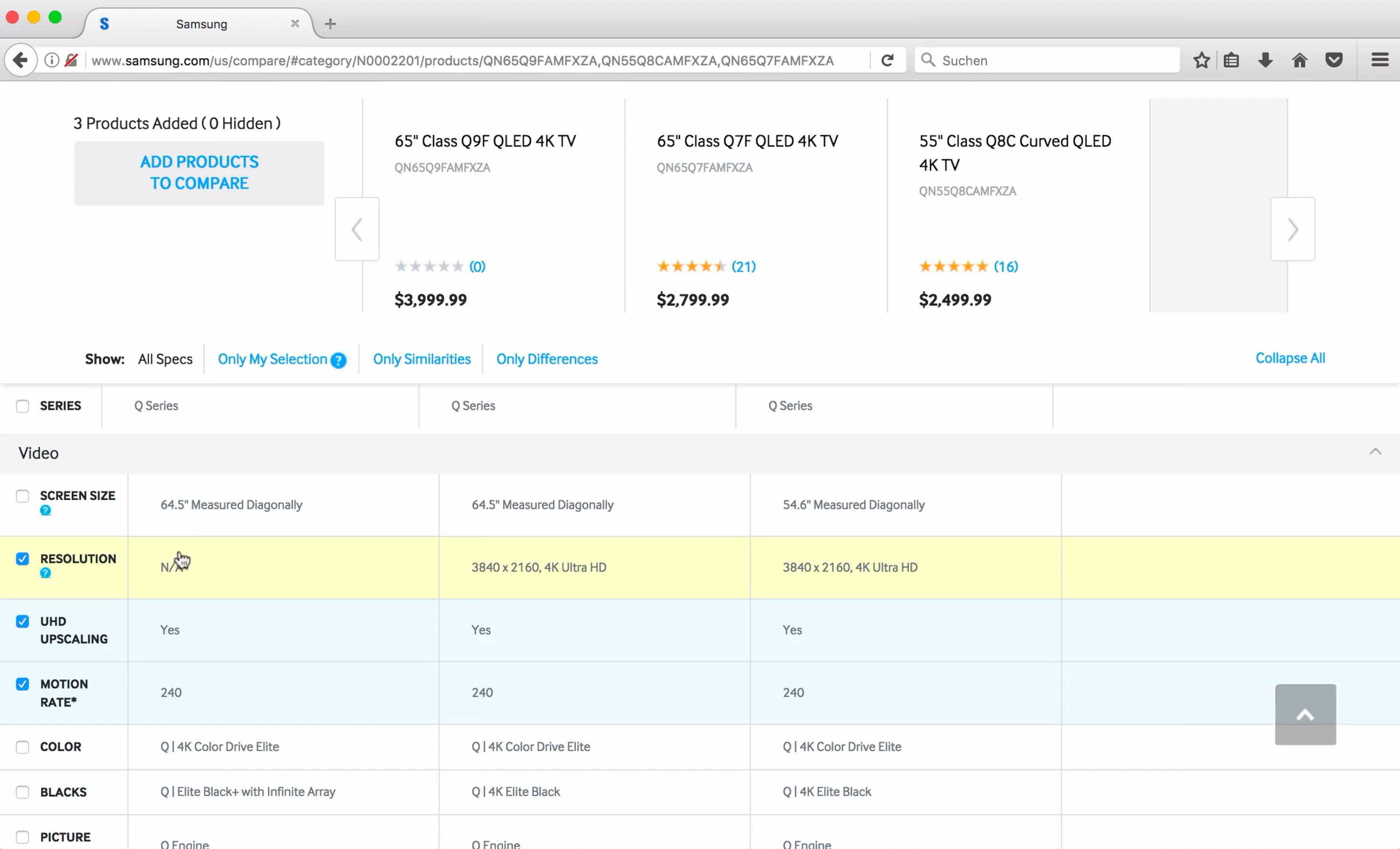This screenshot has height=849, width=1400.
Task: Click the Collapse All link
Action: pyautogui.click(x=1290, y=358)
